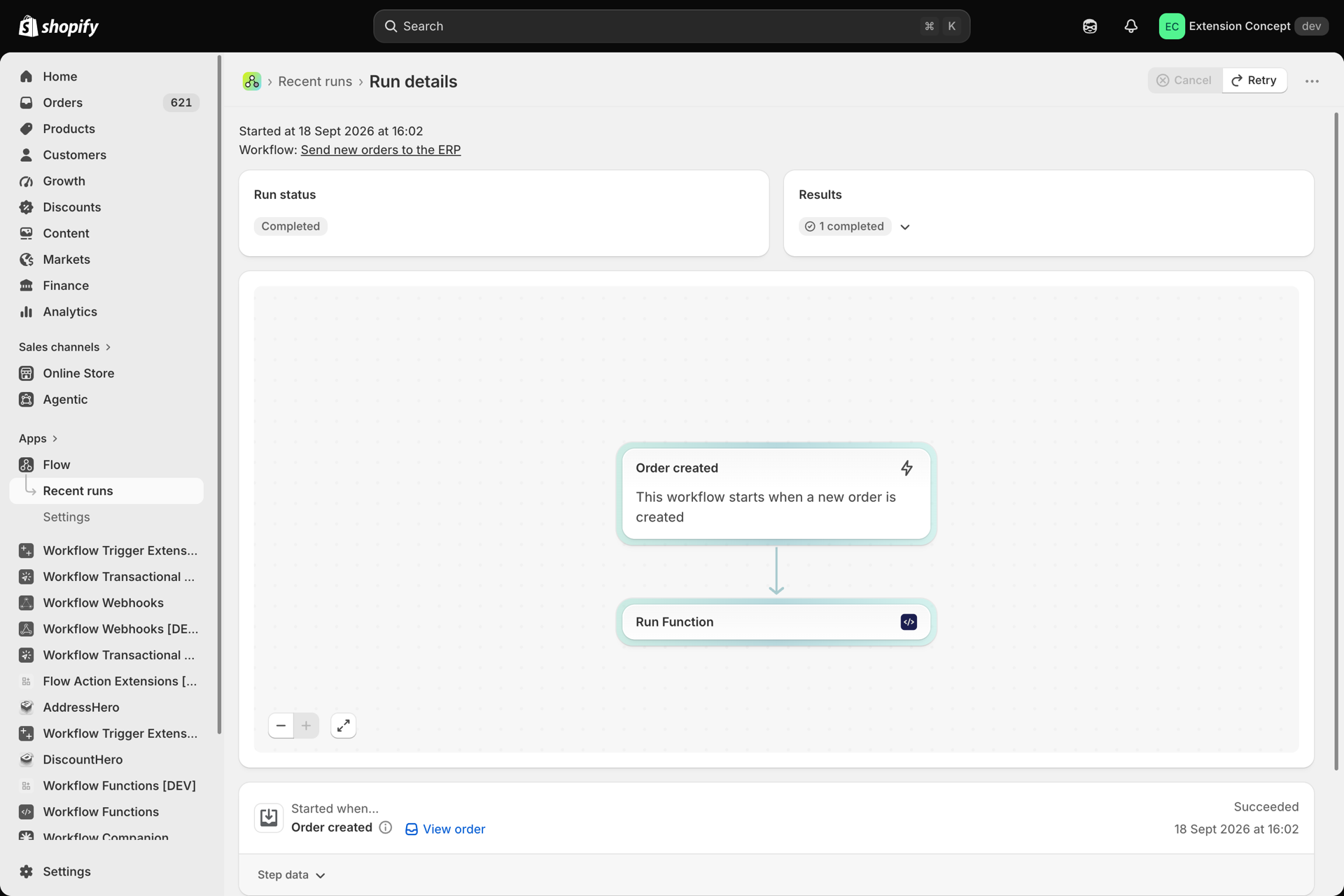Go to Home in sidebar

(x=106, y=76)
